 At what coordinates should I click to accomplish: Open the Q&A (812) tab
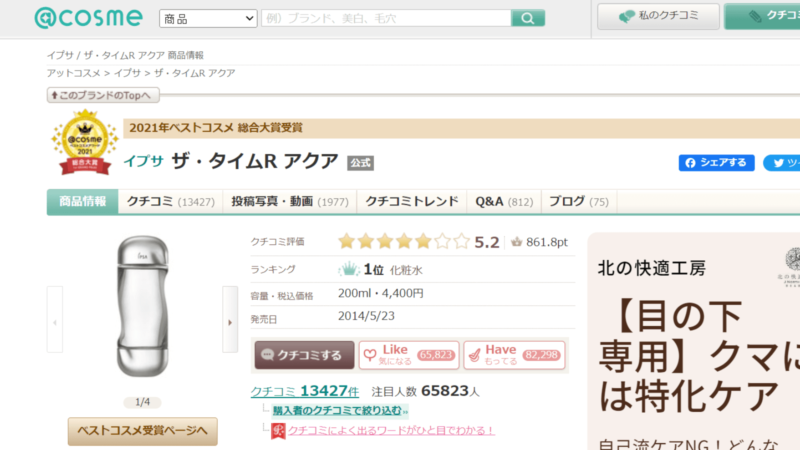[x=504, y=202]
